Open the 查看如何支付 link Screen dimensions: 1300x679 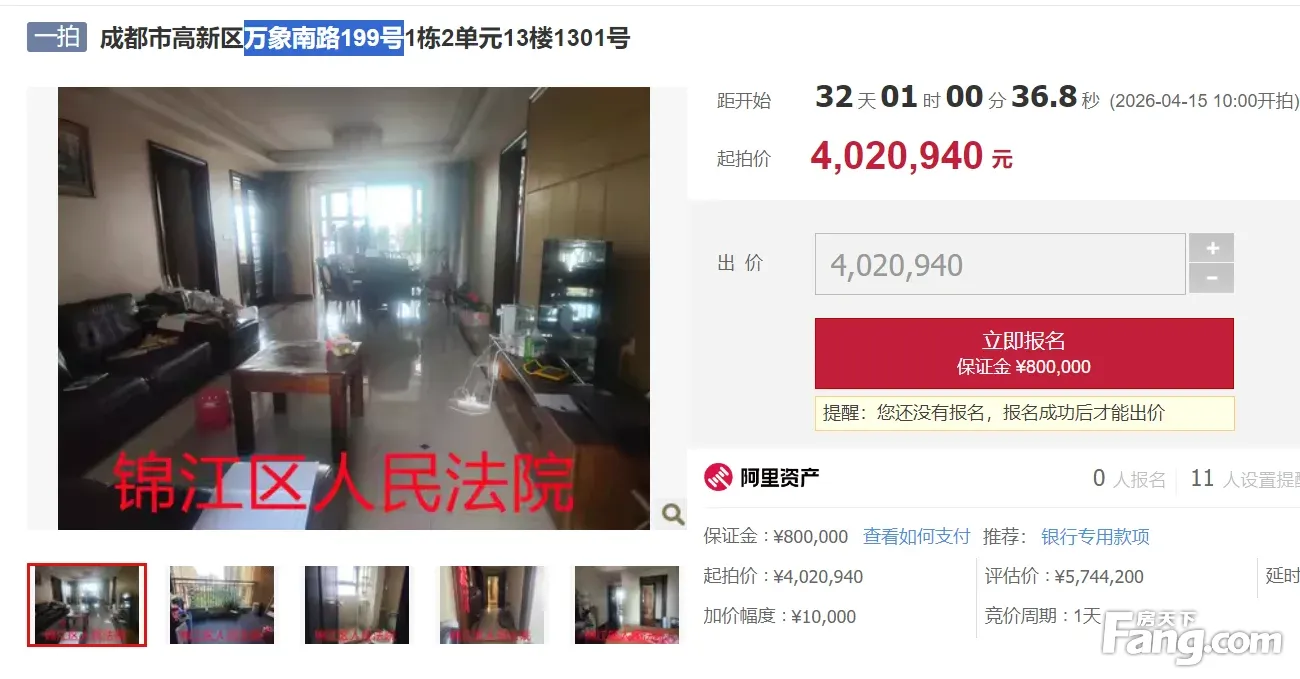click(917, 537)
